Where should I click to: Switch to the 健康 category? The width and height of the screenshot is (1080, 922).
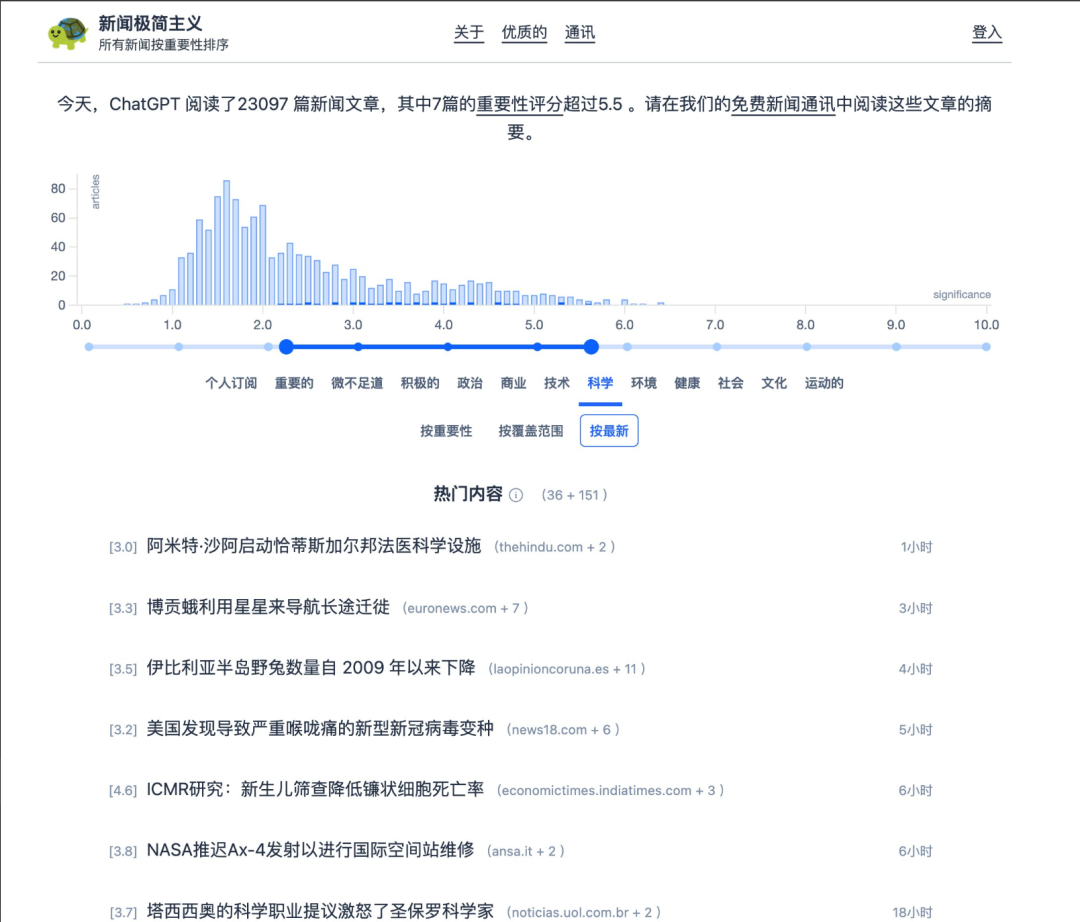point(687,383)
